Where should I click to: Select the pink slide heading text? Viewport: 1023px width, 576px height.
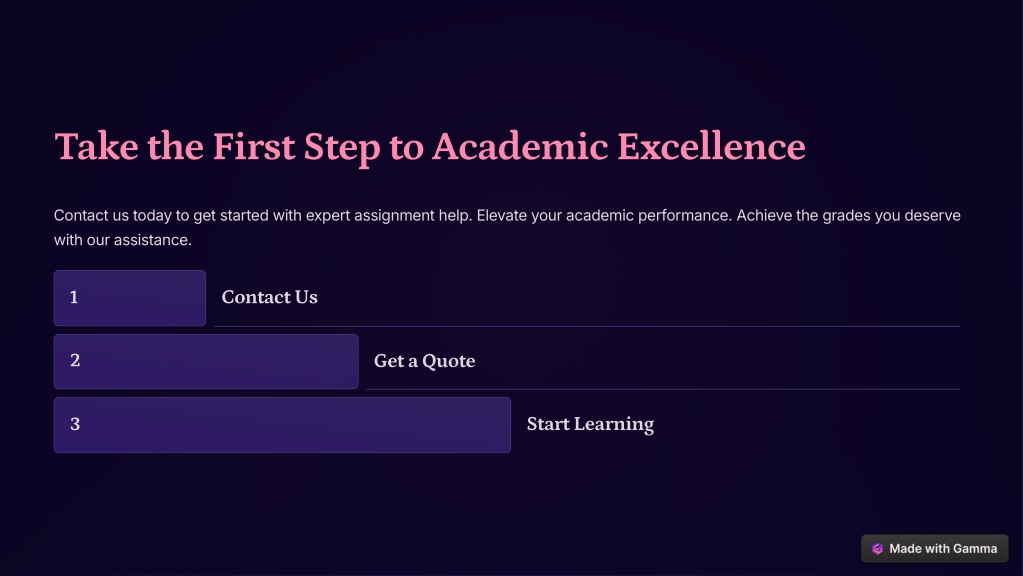pyautogui.click(x=430, y=147)
